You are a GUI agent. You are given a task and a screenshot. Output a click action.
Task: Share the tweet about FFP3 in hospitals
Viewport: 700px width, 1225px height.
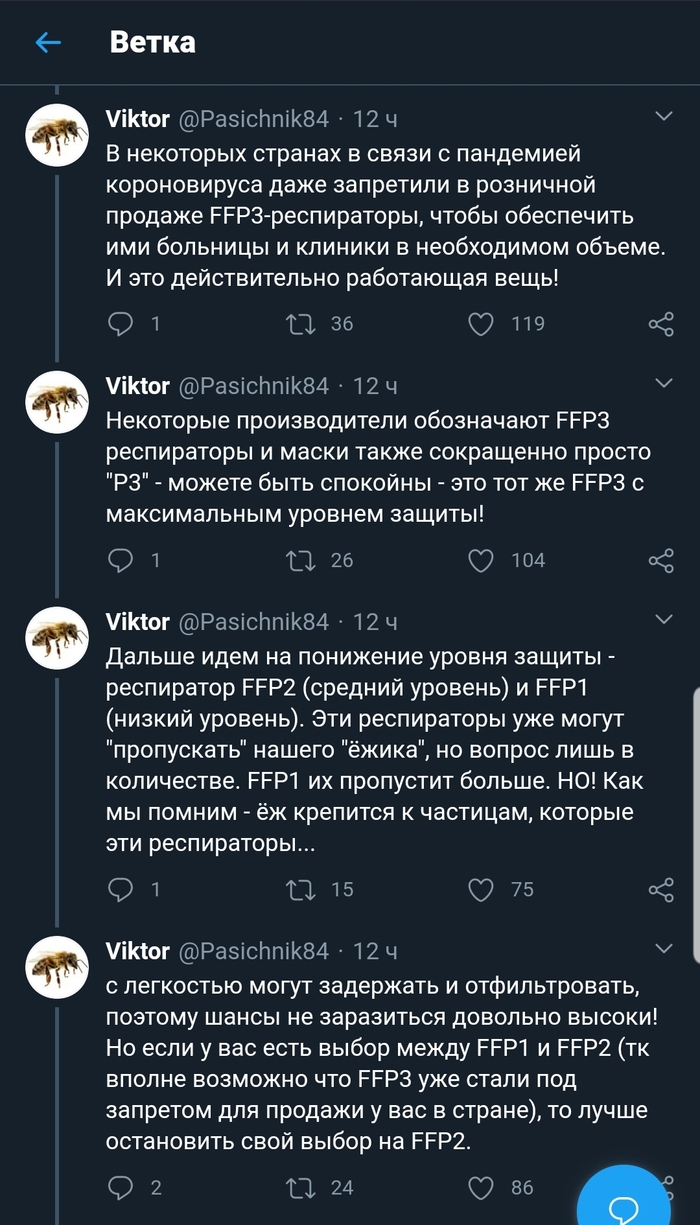pyautogui.click(x=661, y=323)
